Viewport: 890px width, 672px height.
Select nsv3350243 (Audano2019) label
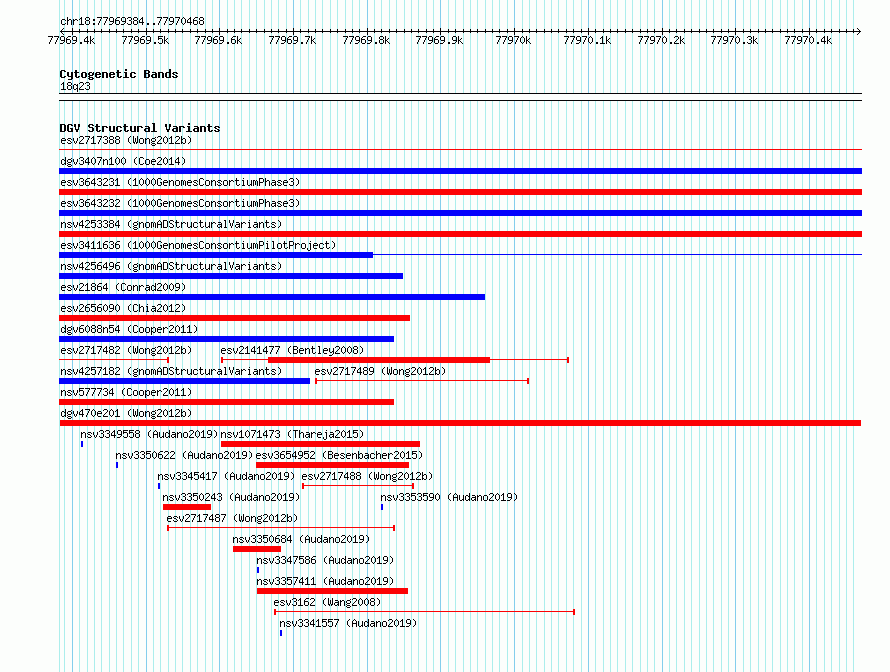tap(231, 497)
